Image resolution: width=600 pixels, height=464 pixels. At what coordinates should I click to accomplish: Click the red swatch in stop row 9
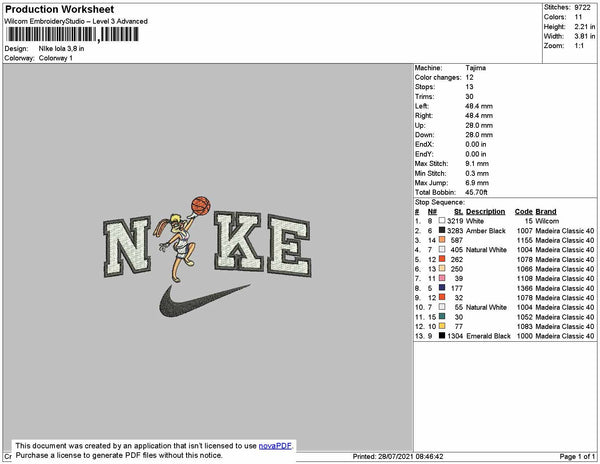click(442, 297)
